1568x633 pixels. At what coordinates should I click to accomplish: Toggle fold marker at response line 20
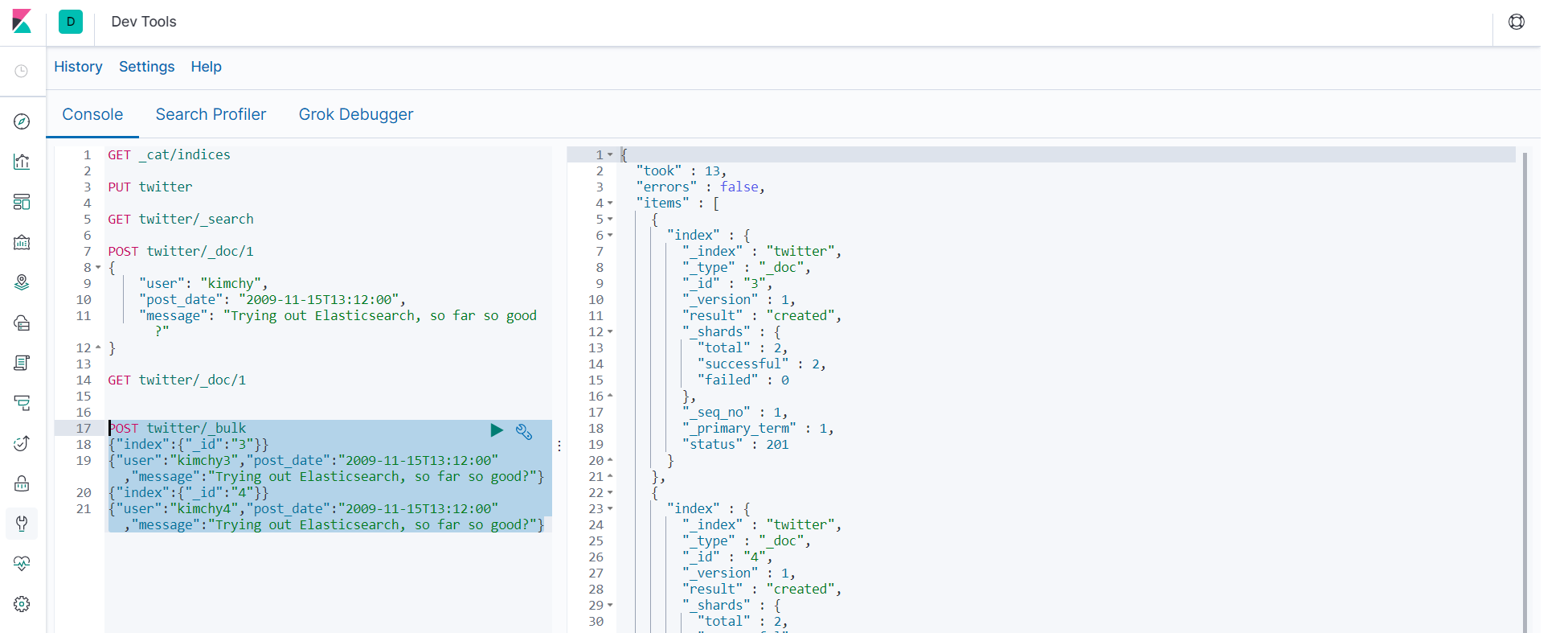[610, 460]
